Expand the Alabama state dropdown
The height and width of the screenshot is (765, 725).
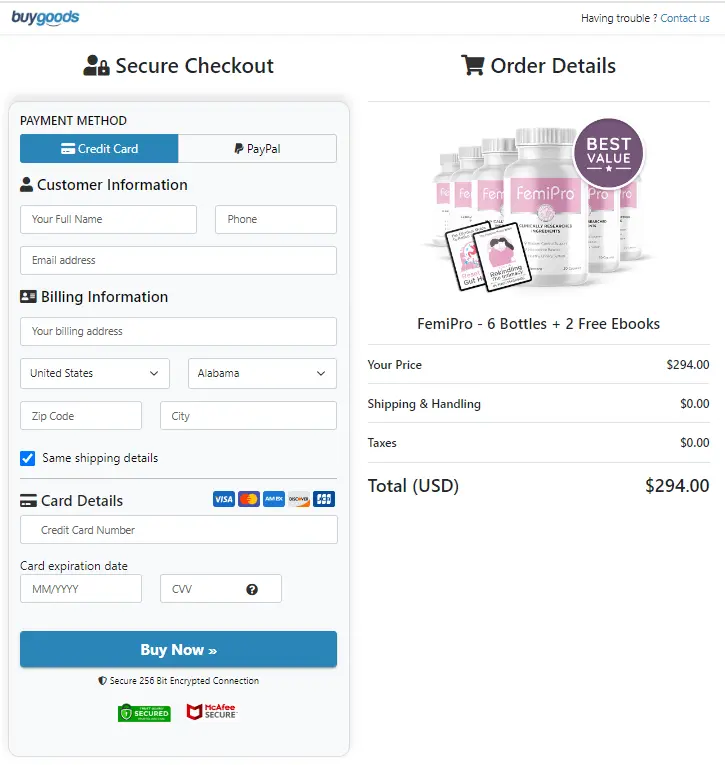[x=262, y=373]
